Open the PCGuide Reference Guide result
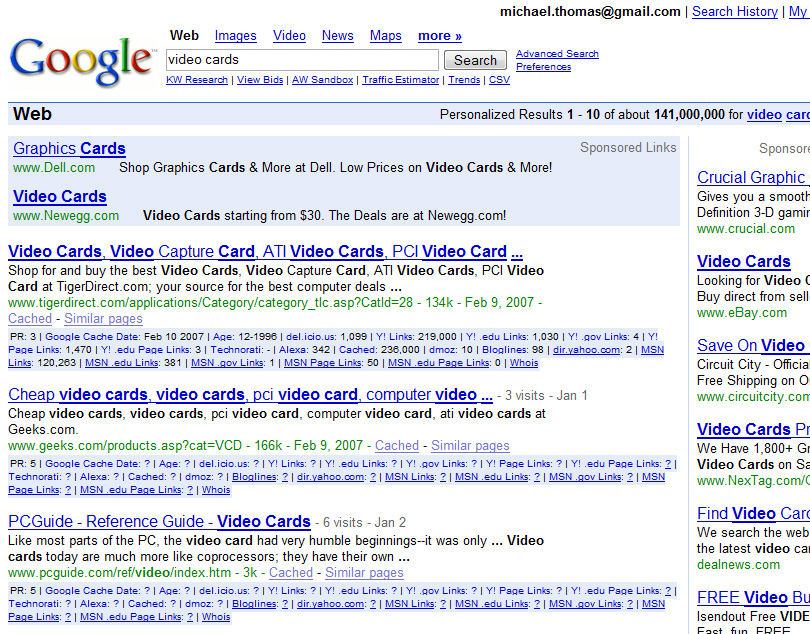This screenshot has height=634, width=810. click(159, 522)
